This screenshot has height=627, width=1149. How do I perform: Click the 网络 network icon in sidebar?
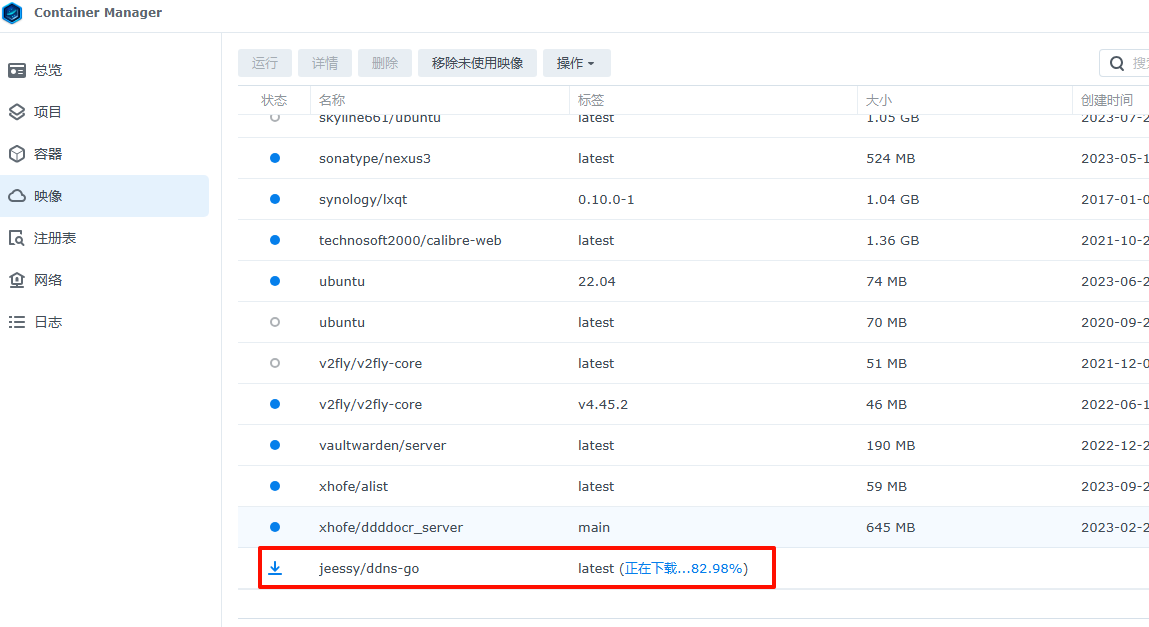click(17, 280)
